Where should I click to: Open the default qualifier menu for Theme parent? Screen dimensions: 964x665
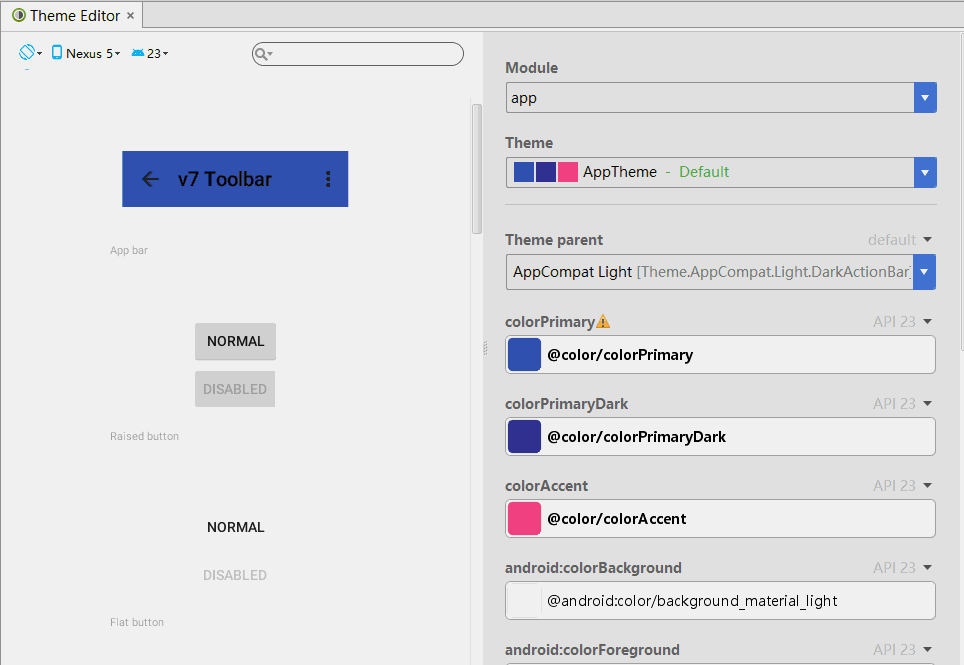coord(900,240)
